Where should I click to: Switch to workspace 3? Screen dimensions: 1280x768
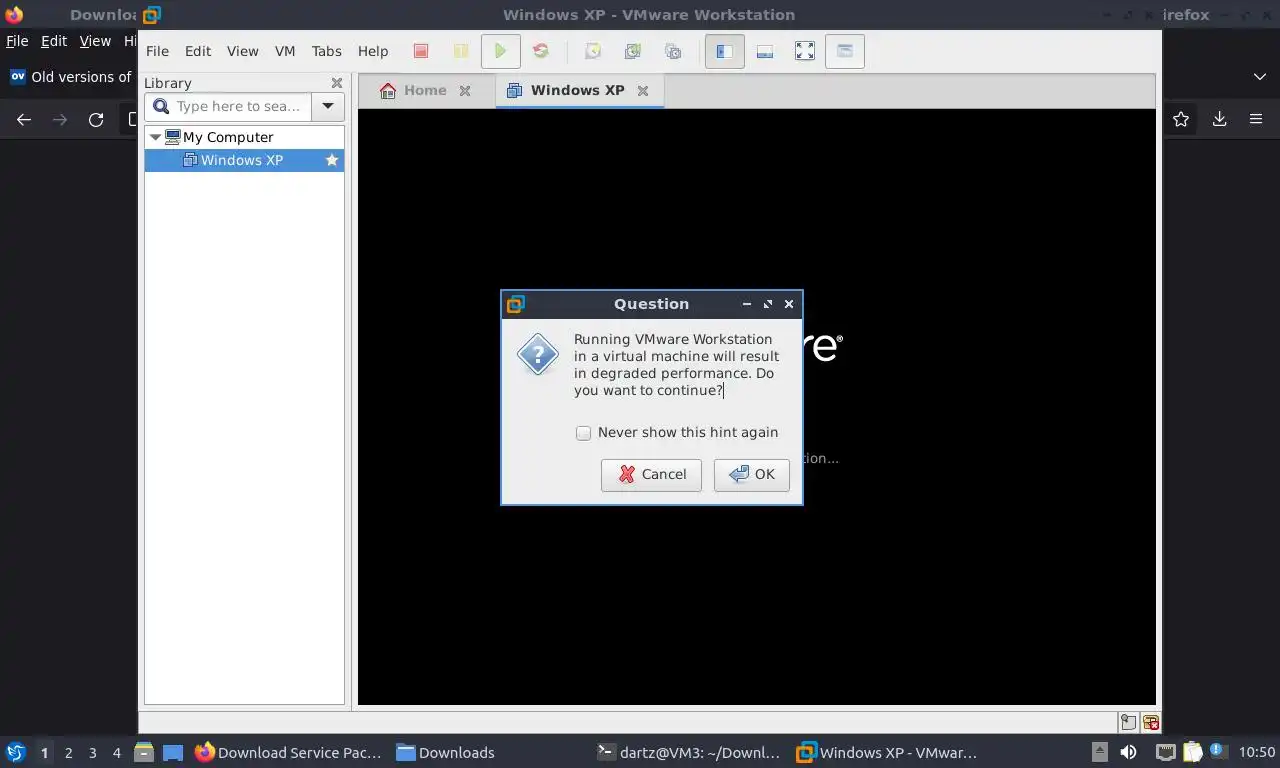(x=93, y=753)
